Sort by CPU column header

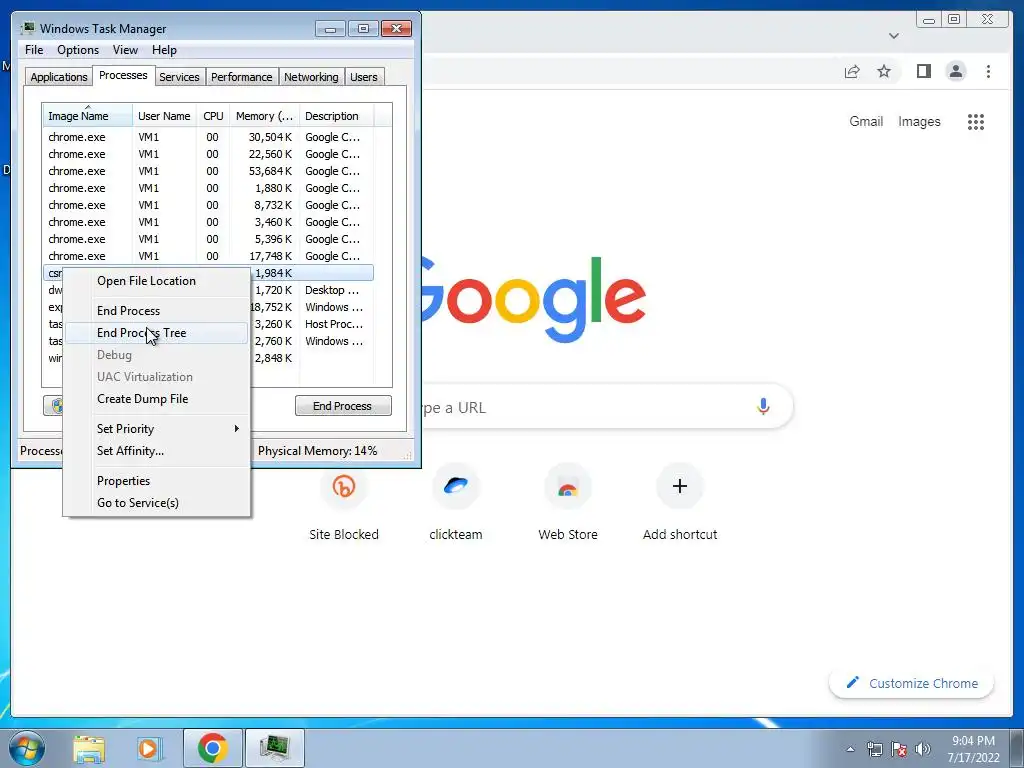[213, 116]
